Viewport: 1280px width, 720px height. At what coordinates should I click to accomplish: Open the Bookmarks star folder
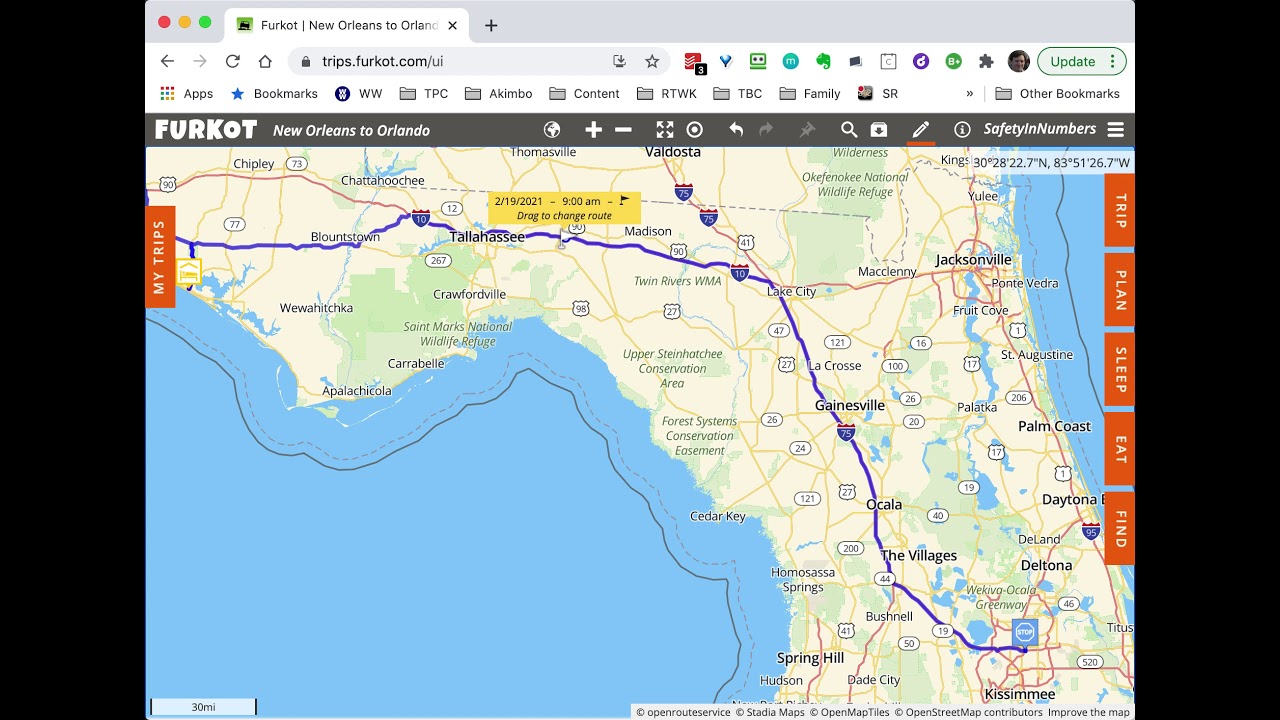pyautogui.click(x=274, y=93)
